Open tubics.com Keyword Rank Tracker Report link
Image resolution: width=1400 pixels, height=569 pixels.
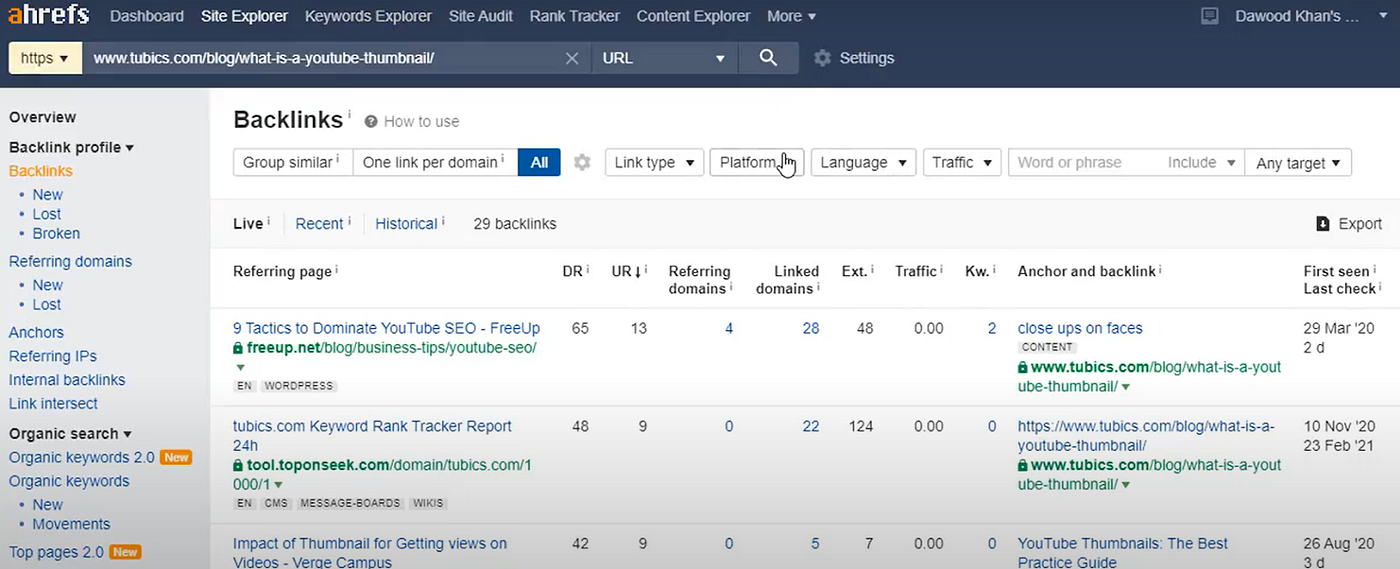(x=372, y=436)
